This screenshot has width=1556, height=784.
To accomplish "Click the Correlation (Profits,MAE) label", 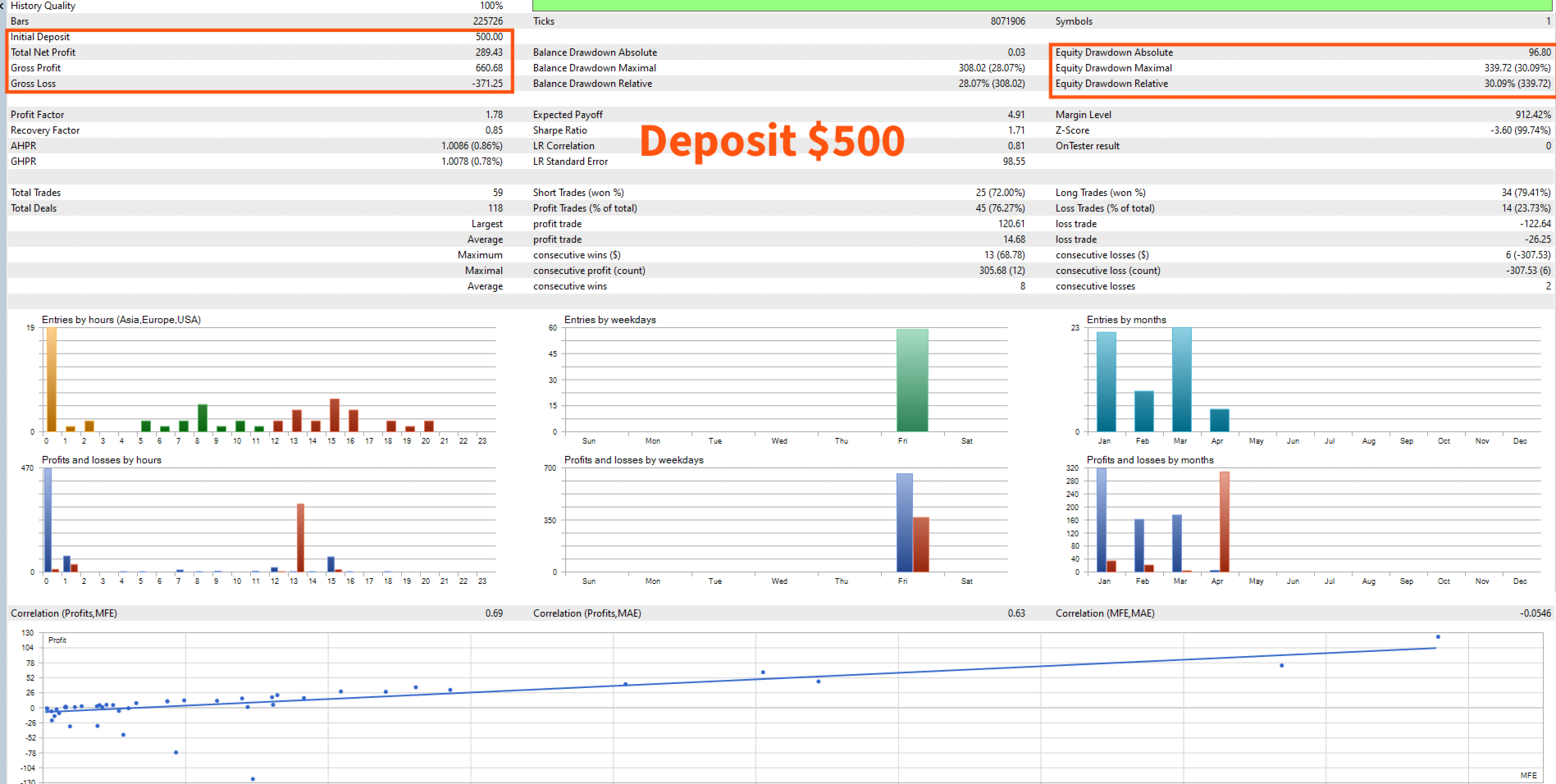I will 586,613.
